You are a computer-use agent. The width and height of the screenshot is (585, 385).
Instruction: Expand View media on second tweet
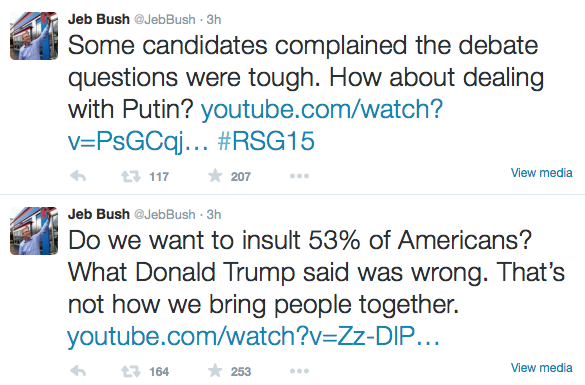pyautogui.click(x=541, y=368)
